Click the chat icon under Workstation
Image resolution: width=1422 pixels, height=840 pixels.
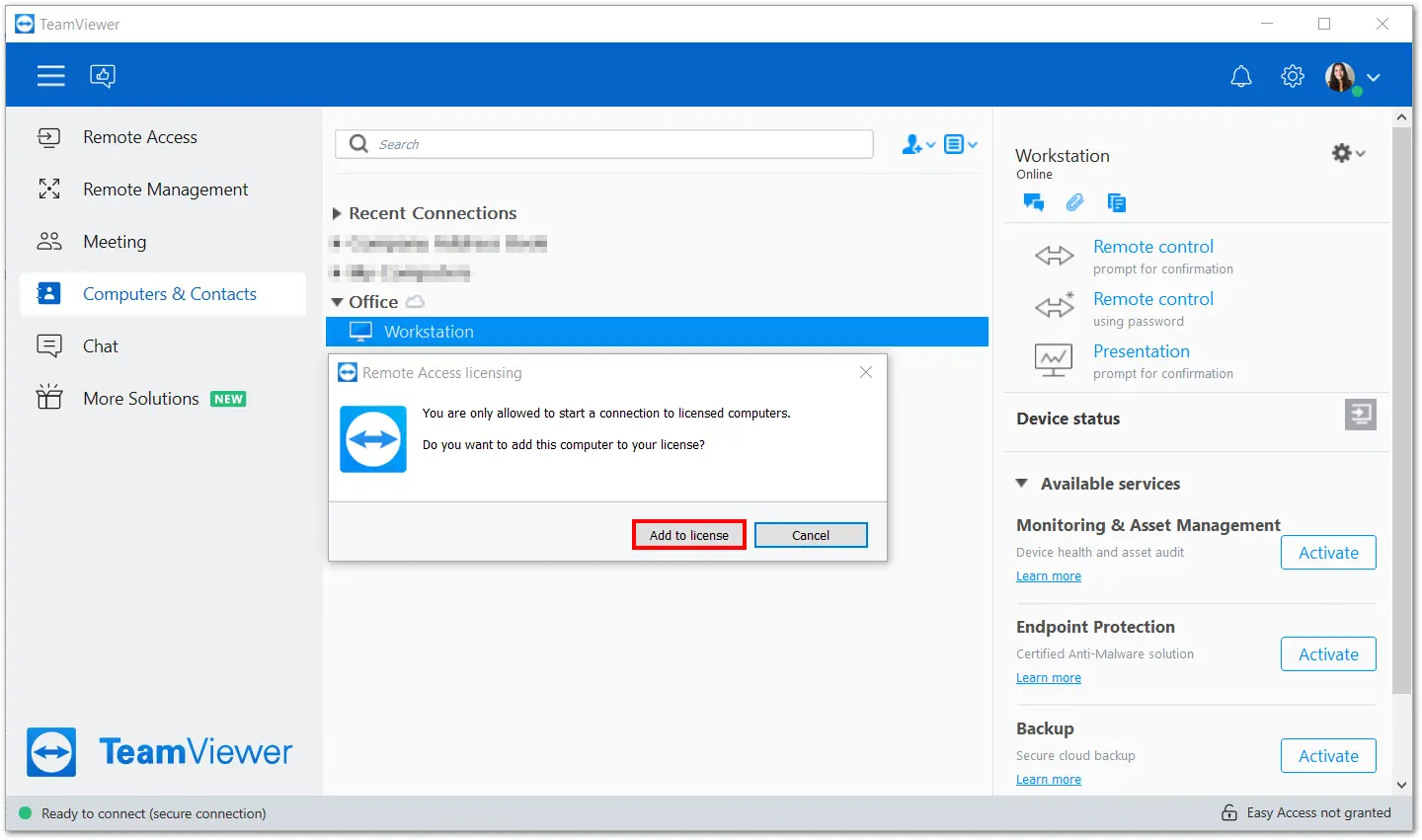(1034, 202)
